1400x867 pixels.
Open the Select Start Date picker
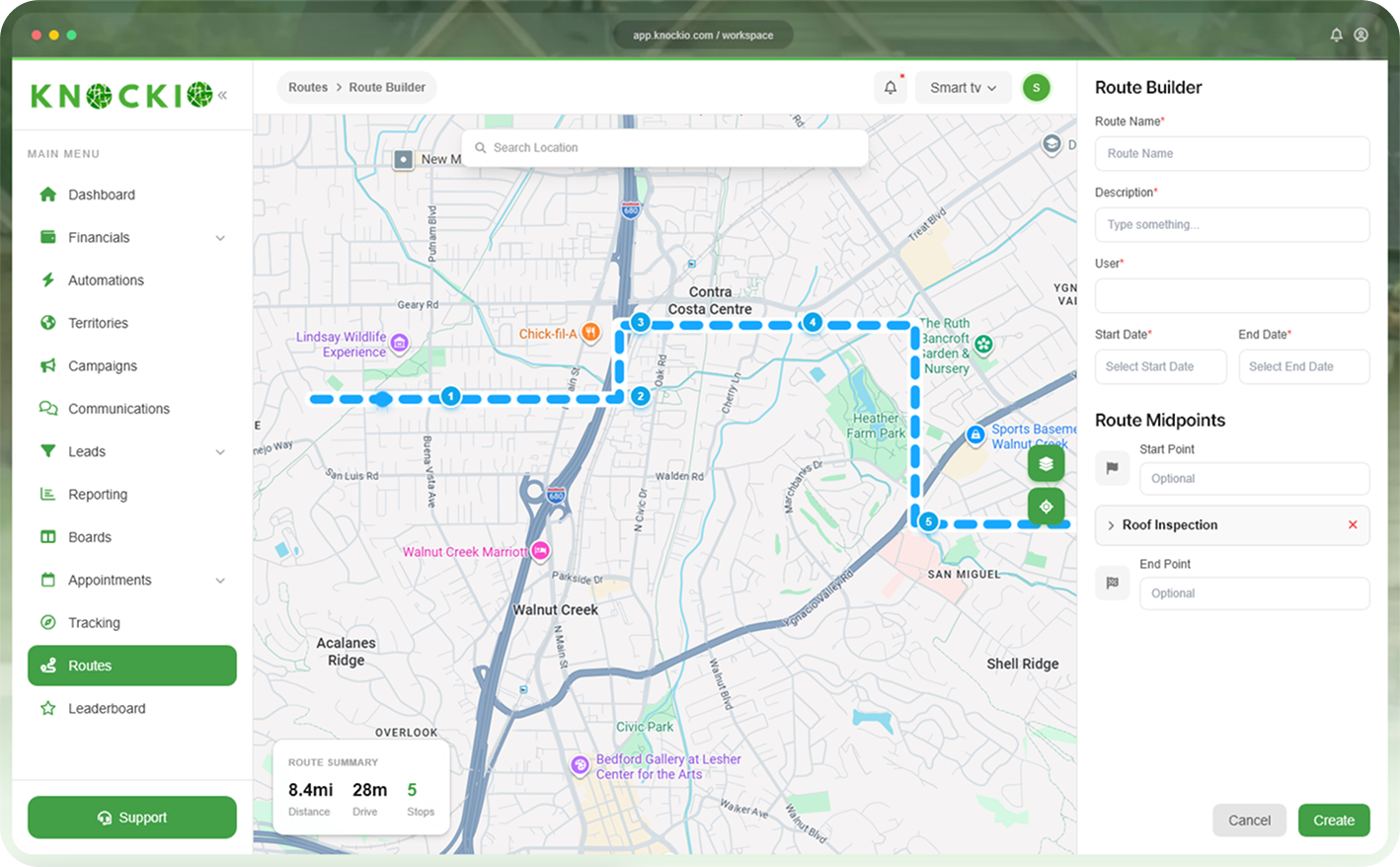coord(1161,366)
